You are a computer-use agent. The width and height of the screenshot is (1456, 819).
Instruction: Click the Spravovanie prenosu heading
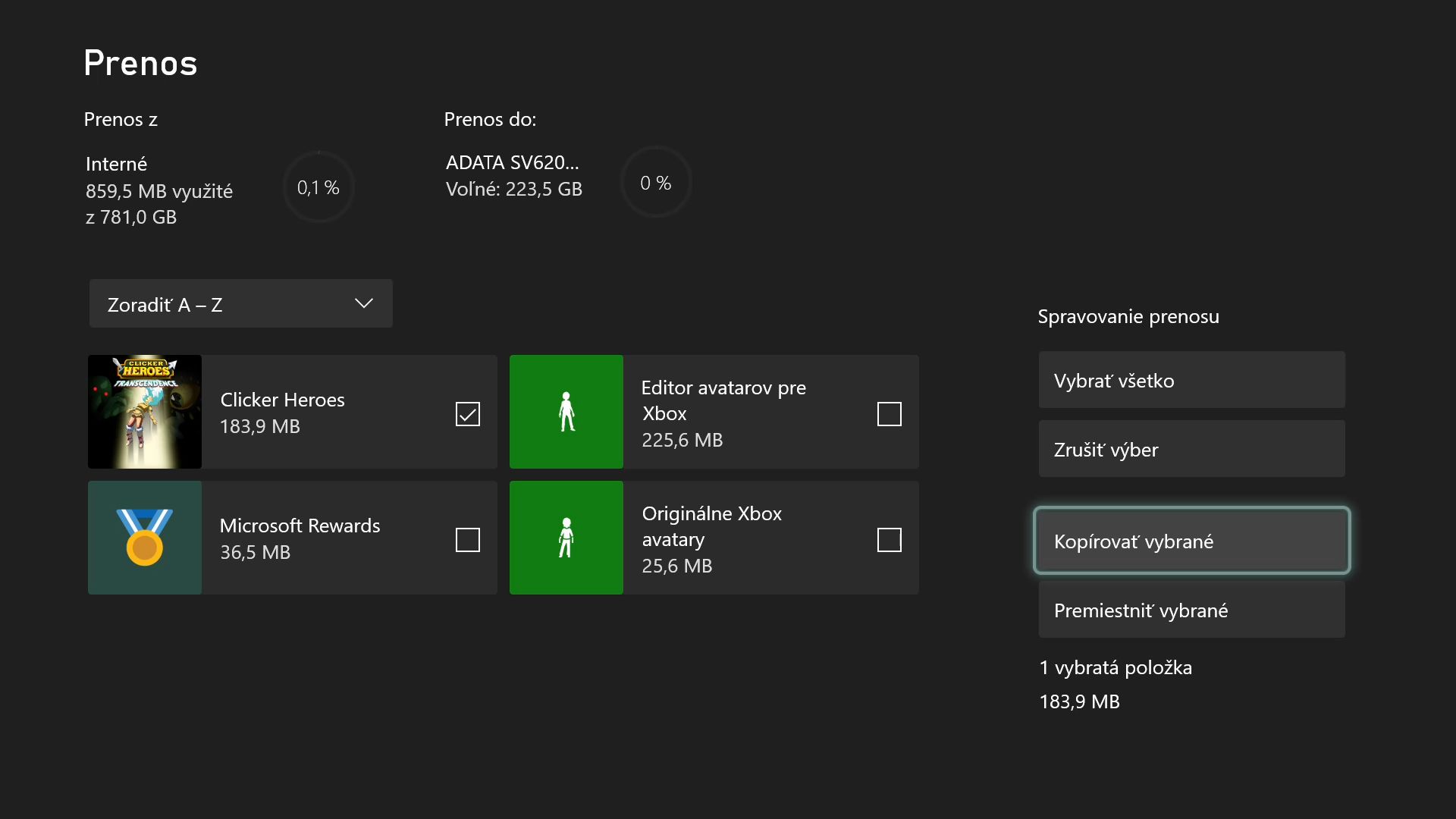[1128, 316]
